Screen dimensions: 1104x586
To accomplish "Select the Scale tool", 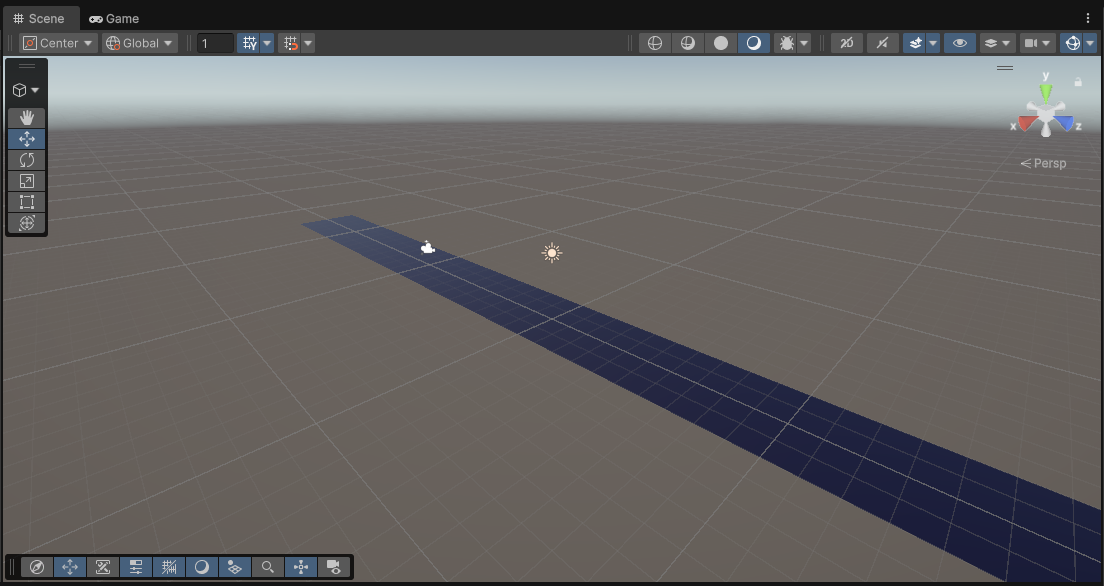I will 27,181.
